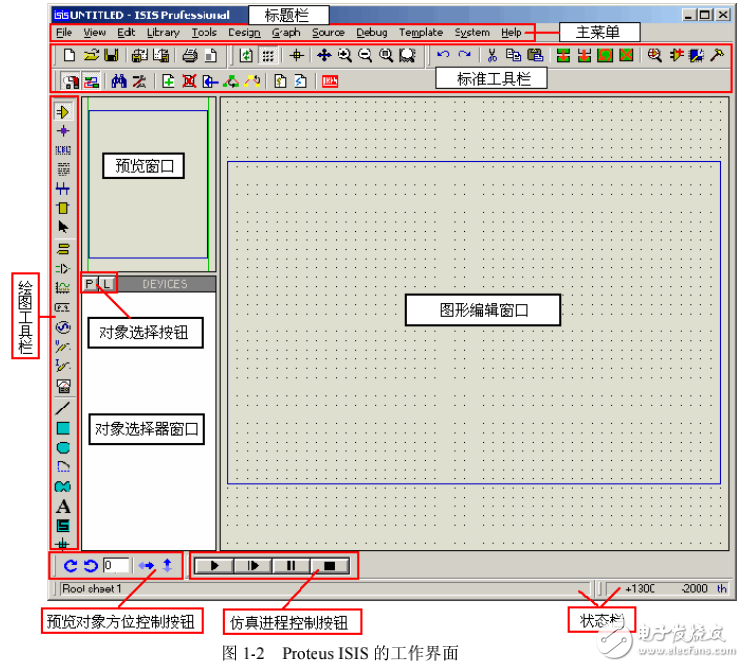744x667 pixels.
Task: Select the Component mode tool
Action: coord(63,112)
